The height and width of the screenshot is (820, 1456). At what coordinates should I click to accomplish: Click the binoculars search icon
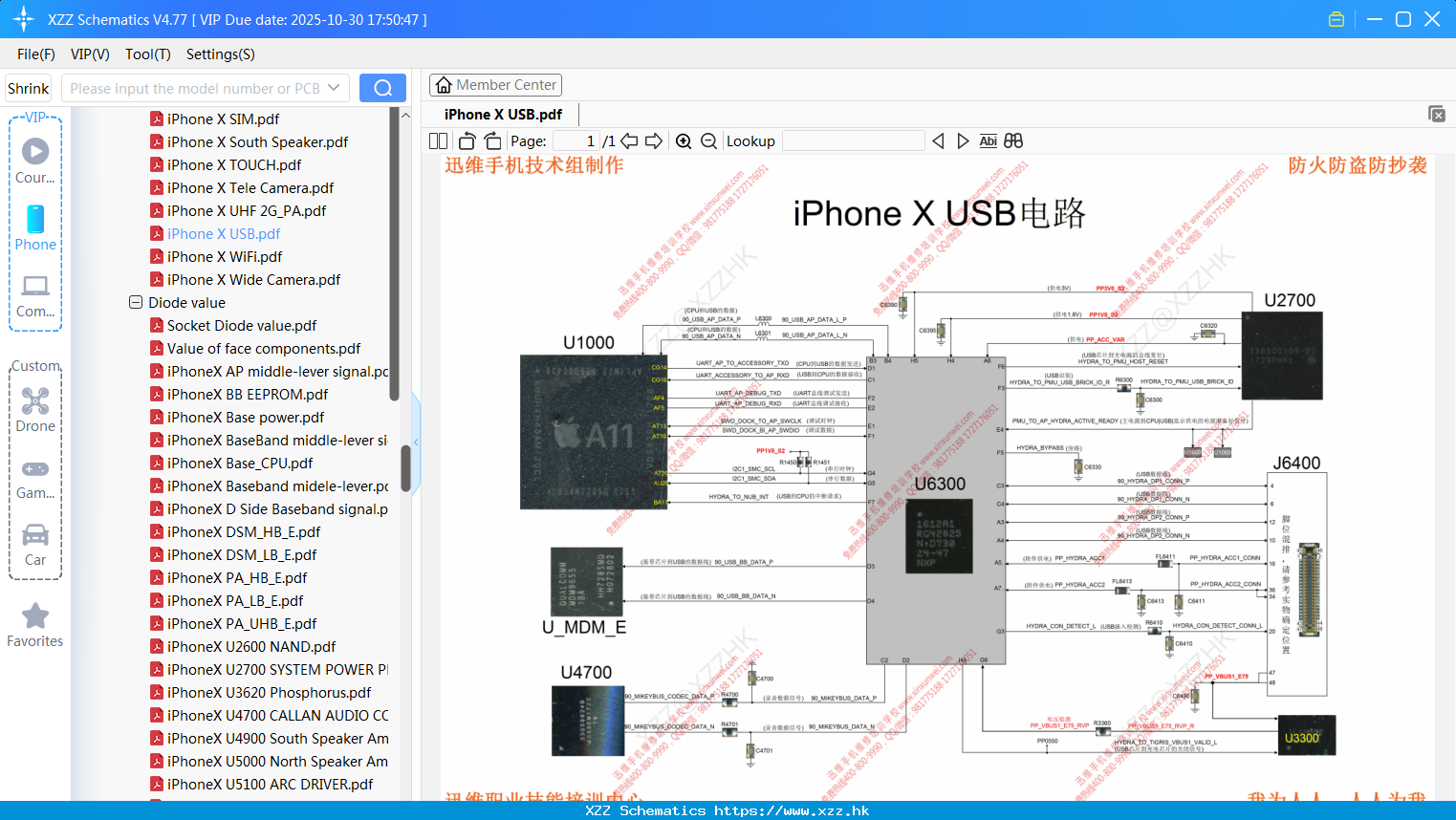(1013, 140)
